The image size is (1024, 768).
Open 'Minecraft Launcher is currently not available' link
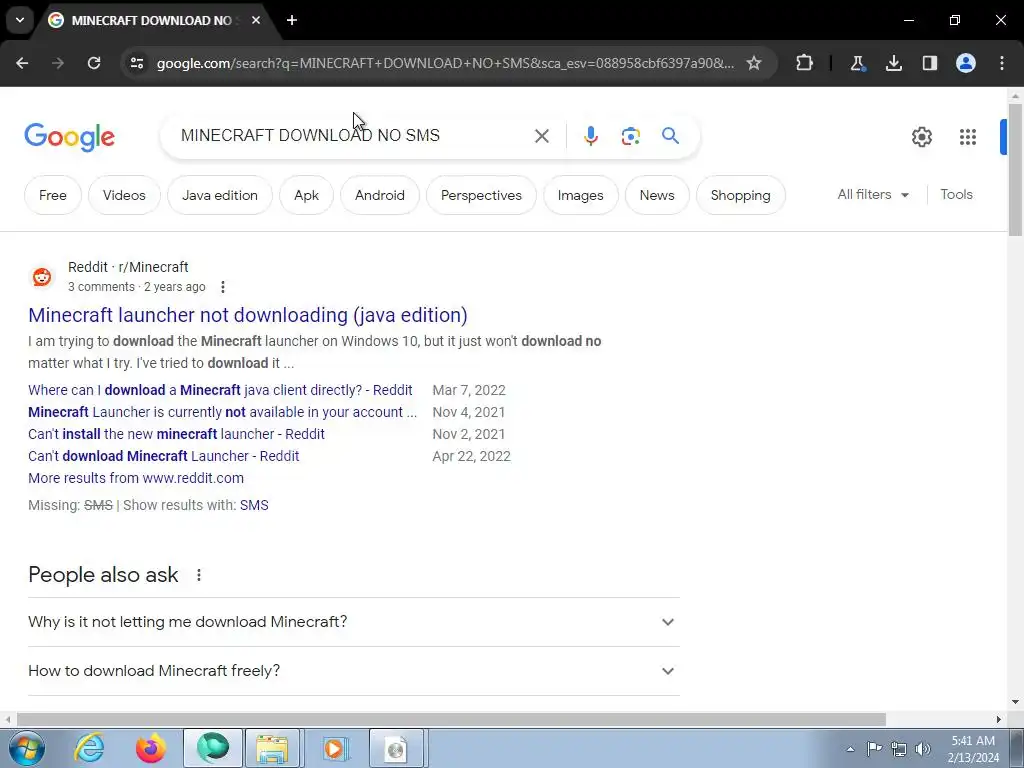click(222, 412)
